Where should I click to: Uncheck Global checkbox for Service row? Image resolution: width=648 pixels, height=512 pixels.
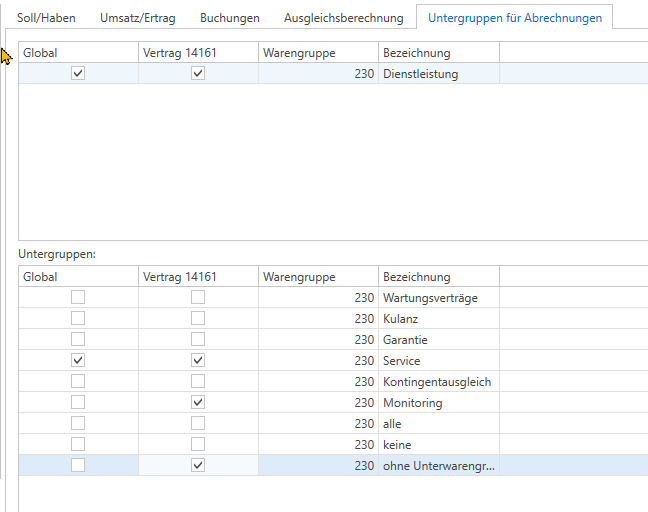[x=78, y=360]
